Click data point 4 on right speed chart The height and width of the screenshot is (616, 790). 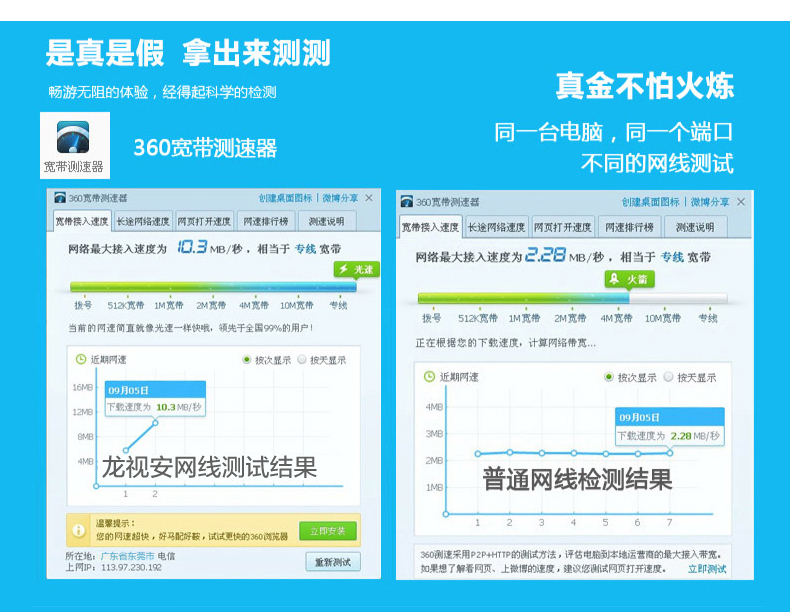573,453
